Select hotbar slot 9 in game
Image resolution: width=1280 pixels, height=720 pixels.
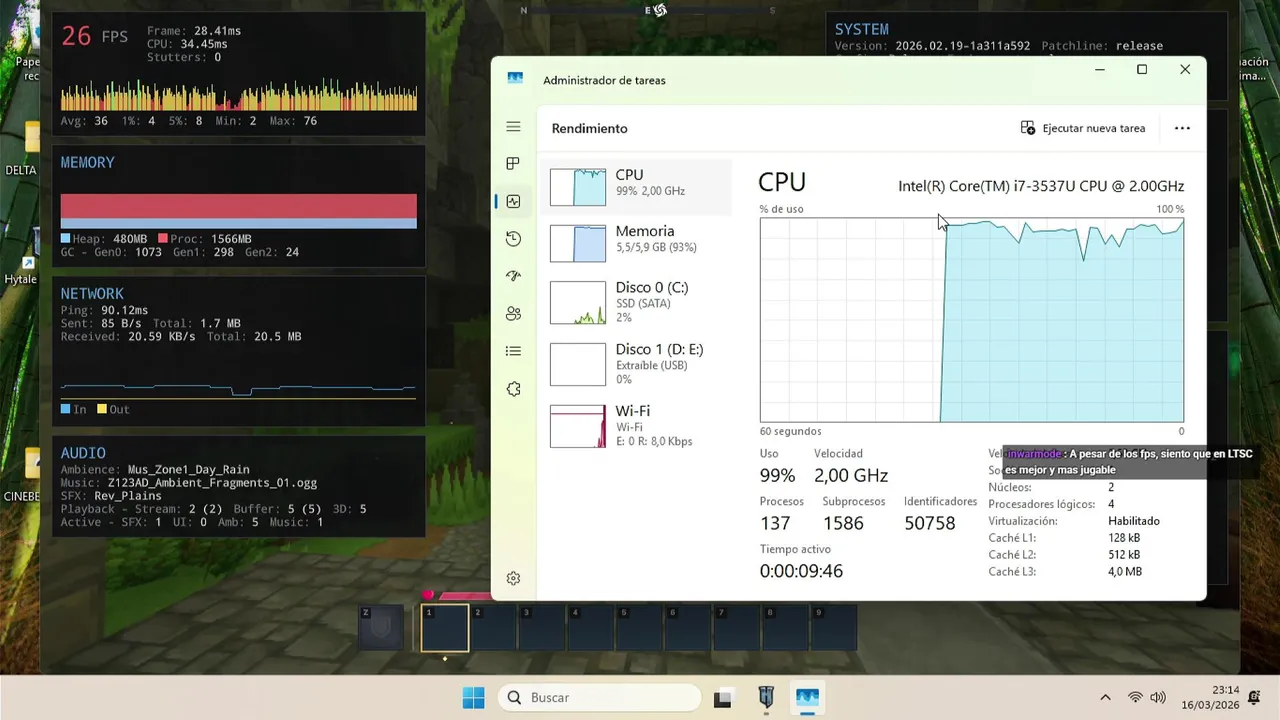pos(834,628)
